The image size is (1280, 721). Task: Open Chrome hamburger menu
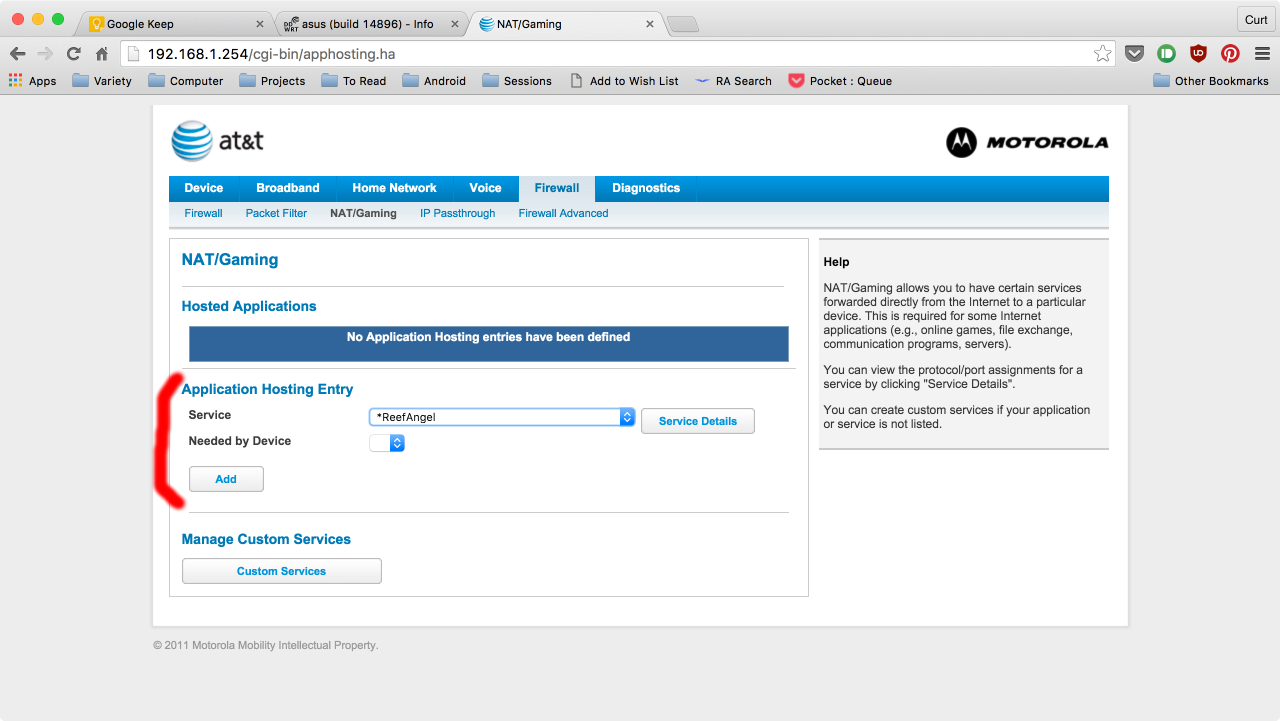pyautogui.click(x=1261, y=54)
